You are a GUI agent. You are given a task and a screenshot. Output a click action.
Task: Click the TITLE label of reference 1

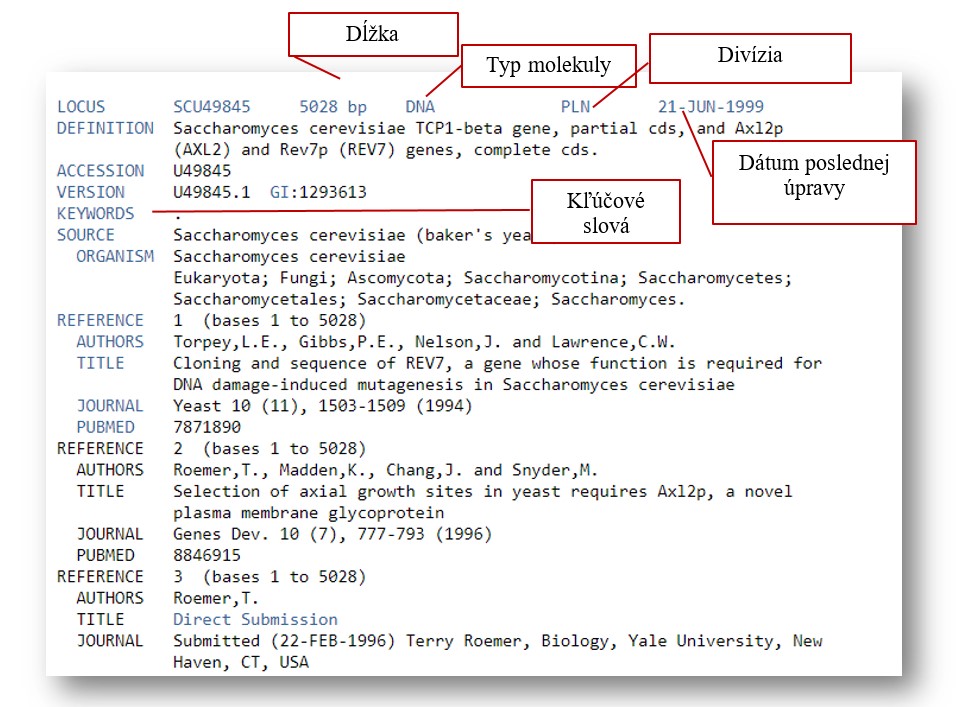coord(101,363)
